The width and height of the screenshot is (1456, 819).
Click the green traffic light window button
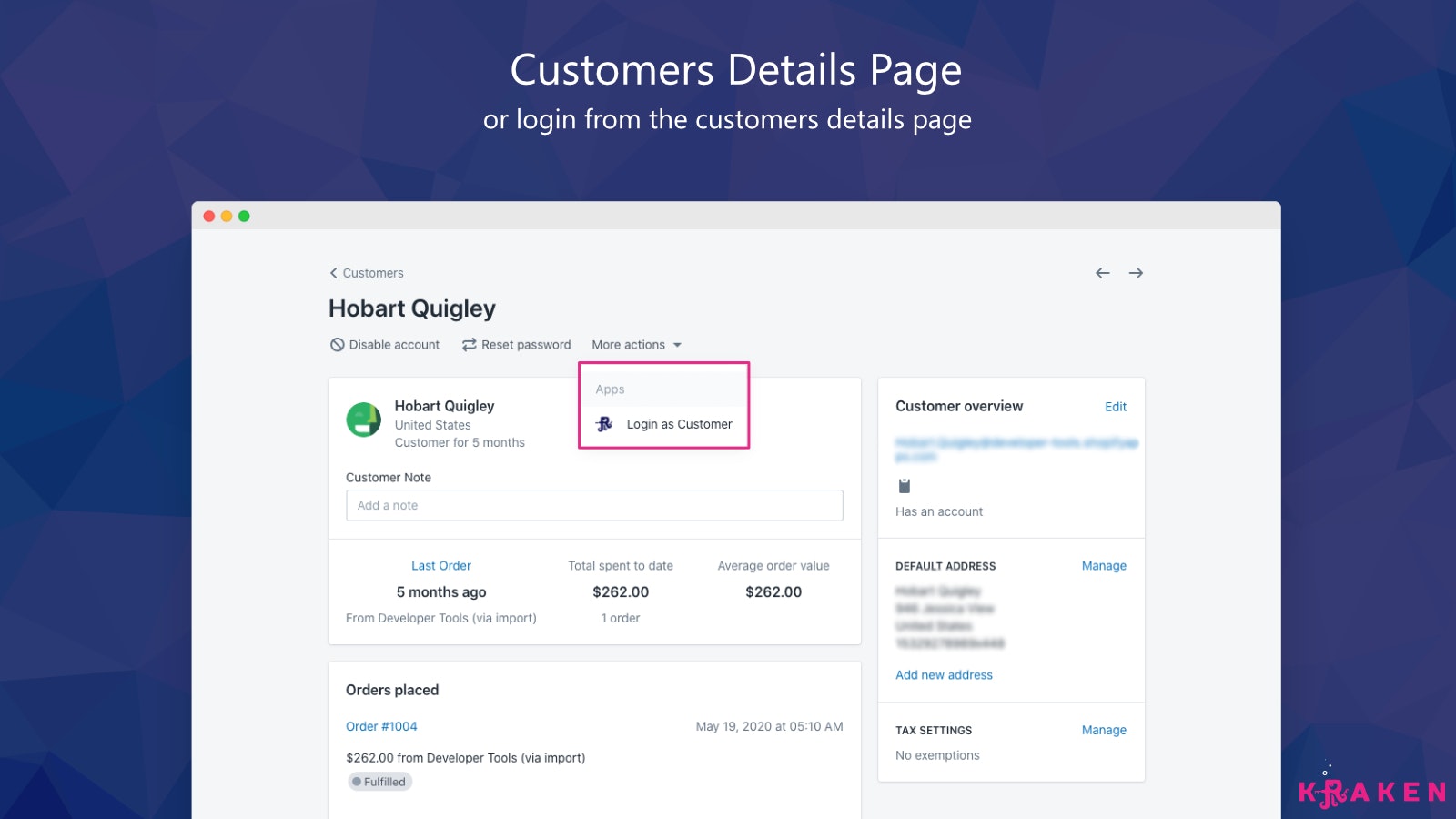click(244, 216)
